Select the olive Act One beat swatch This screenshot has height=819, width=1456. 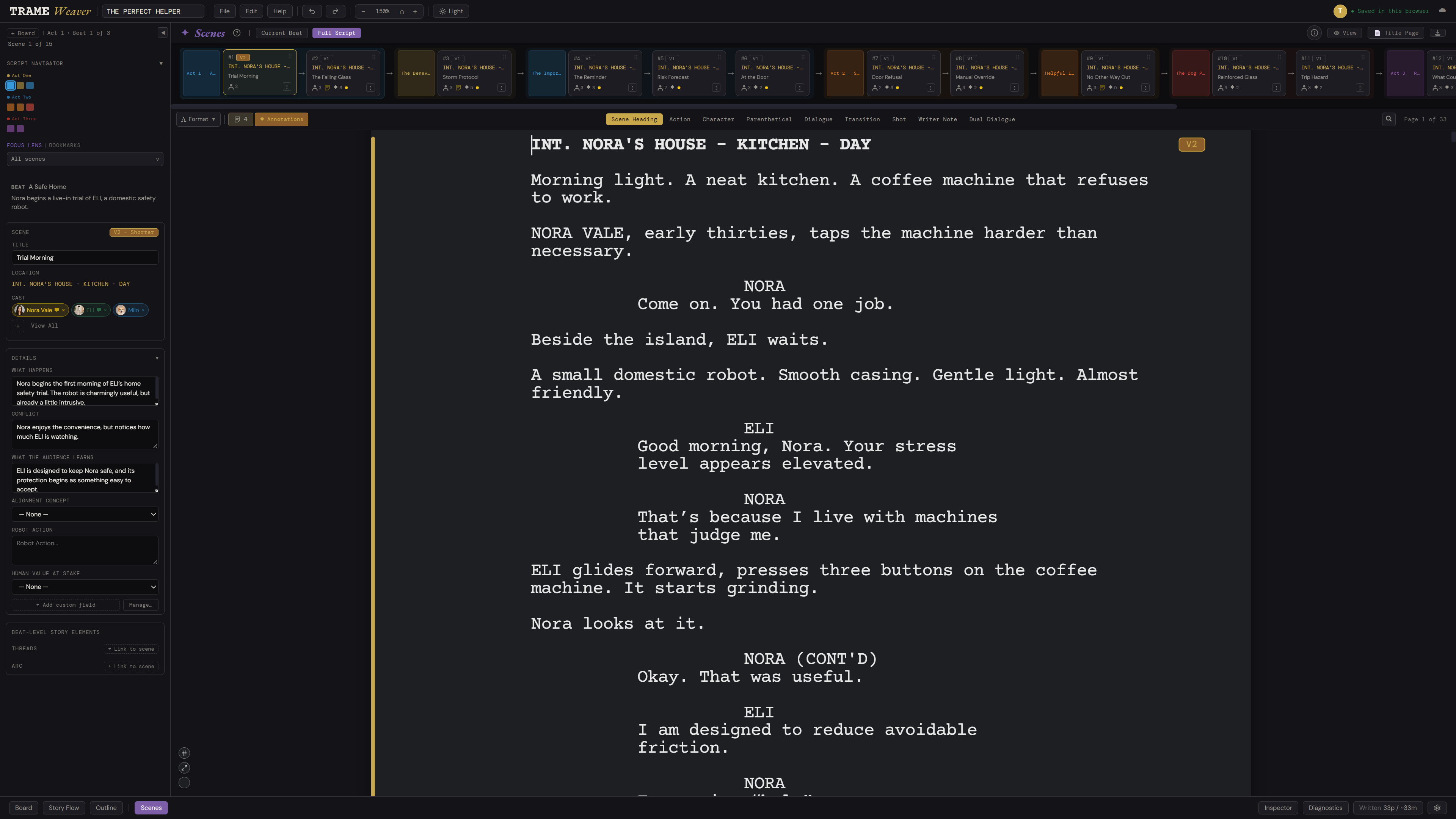point(20,85)
